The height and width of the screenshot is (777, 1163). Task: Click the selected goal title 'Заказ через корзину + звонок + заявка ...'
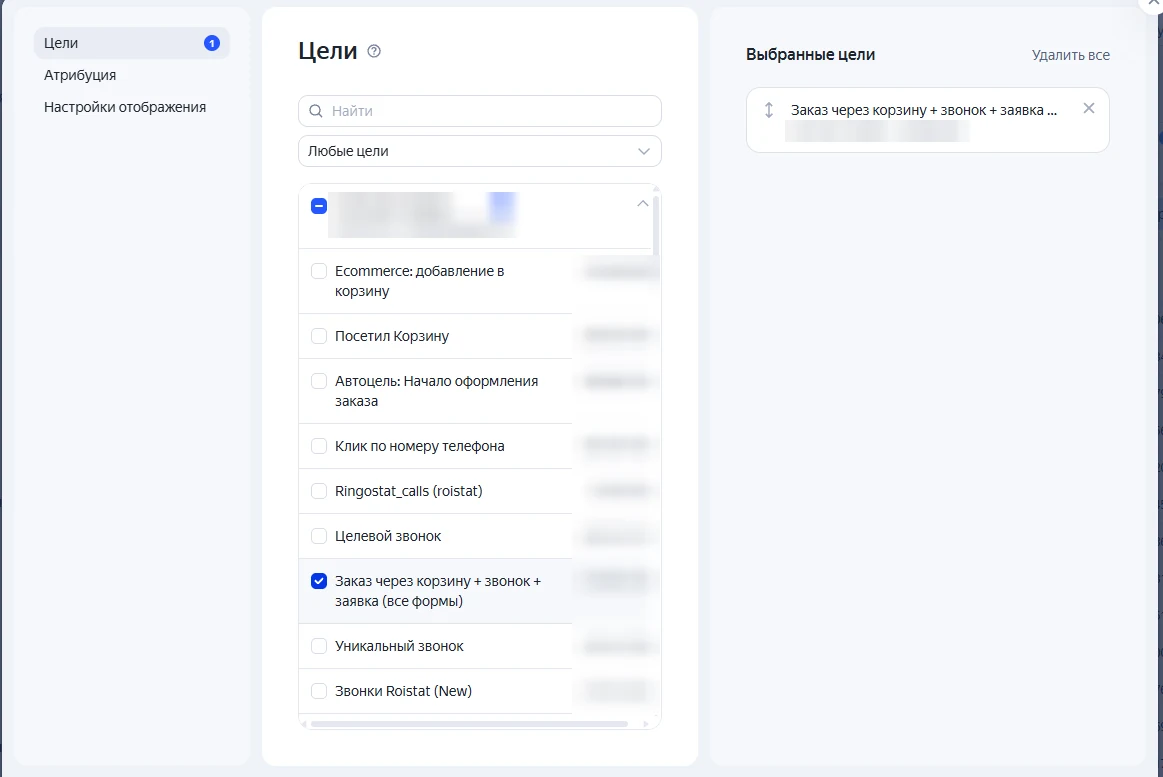[924, 110]
